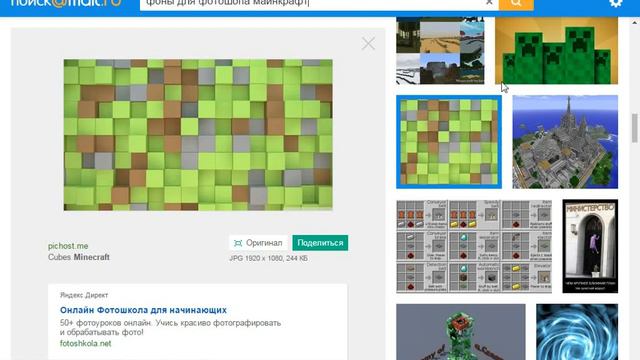
Task: Click the large Minecraft cubes preview image
Action: pos(198,135)
